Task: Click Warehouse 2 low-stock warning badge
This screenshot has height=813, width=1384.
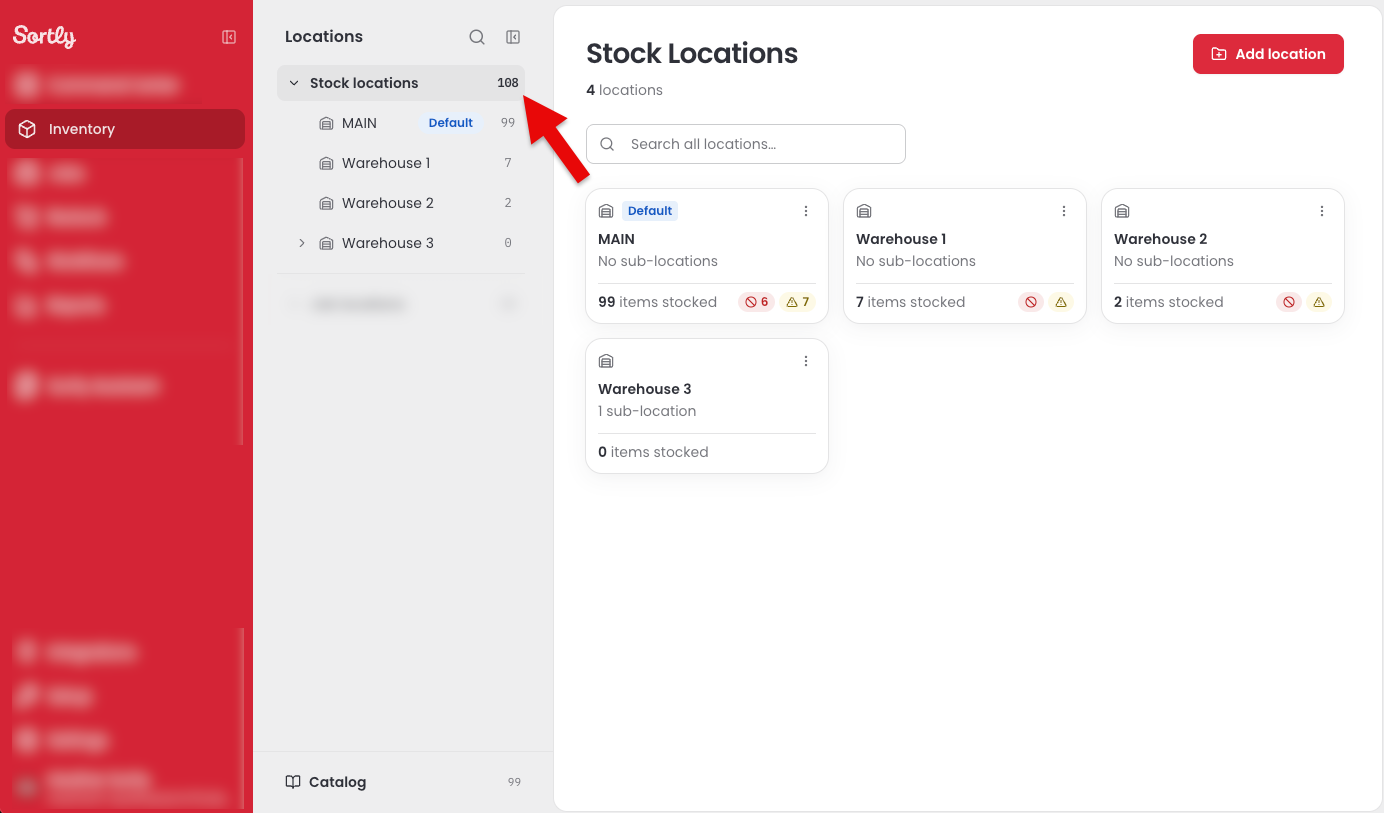Action: (1319, 302)
